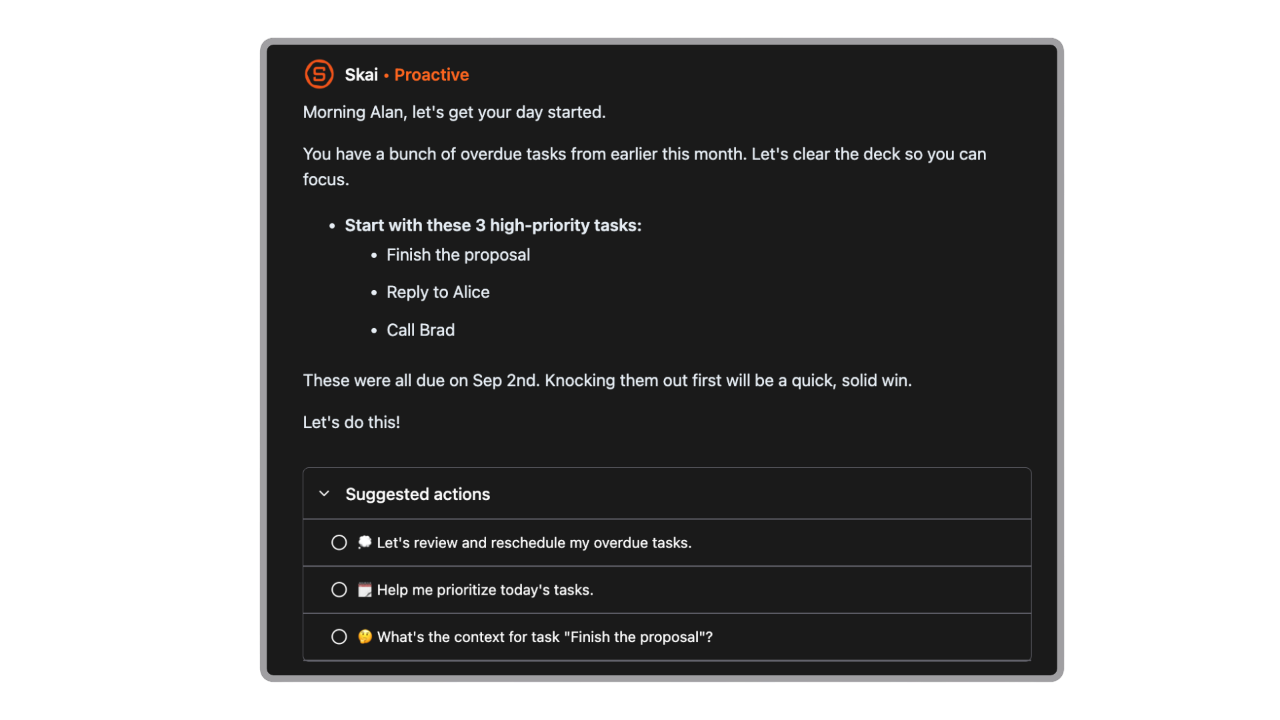1280x720 pixels.
Task: Choose "Help me prioritize today's tasks"
Action: coord(484,589)
